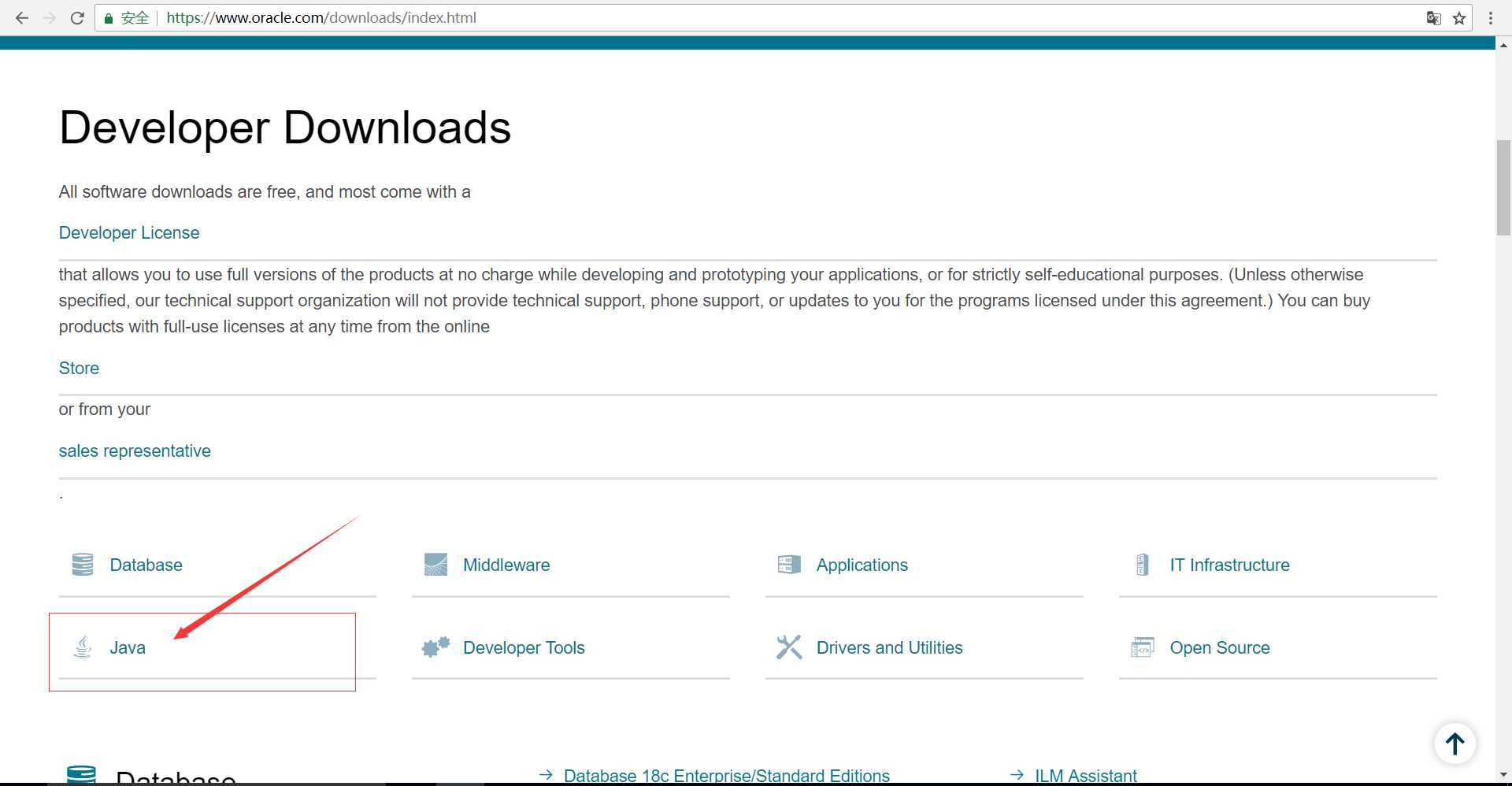The width and height of the screenshot is (1512, 786).
Task: Open the Drivers and Utilities link
Action: tap(889, 647)
